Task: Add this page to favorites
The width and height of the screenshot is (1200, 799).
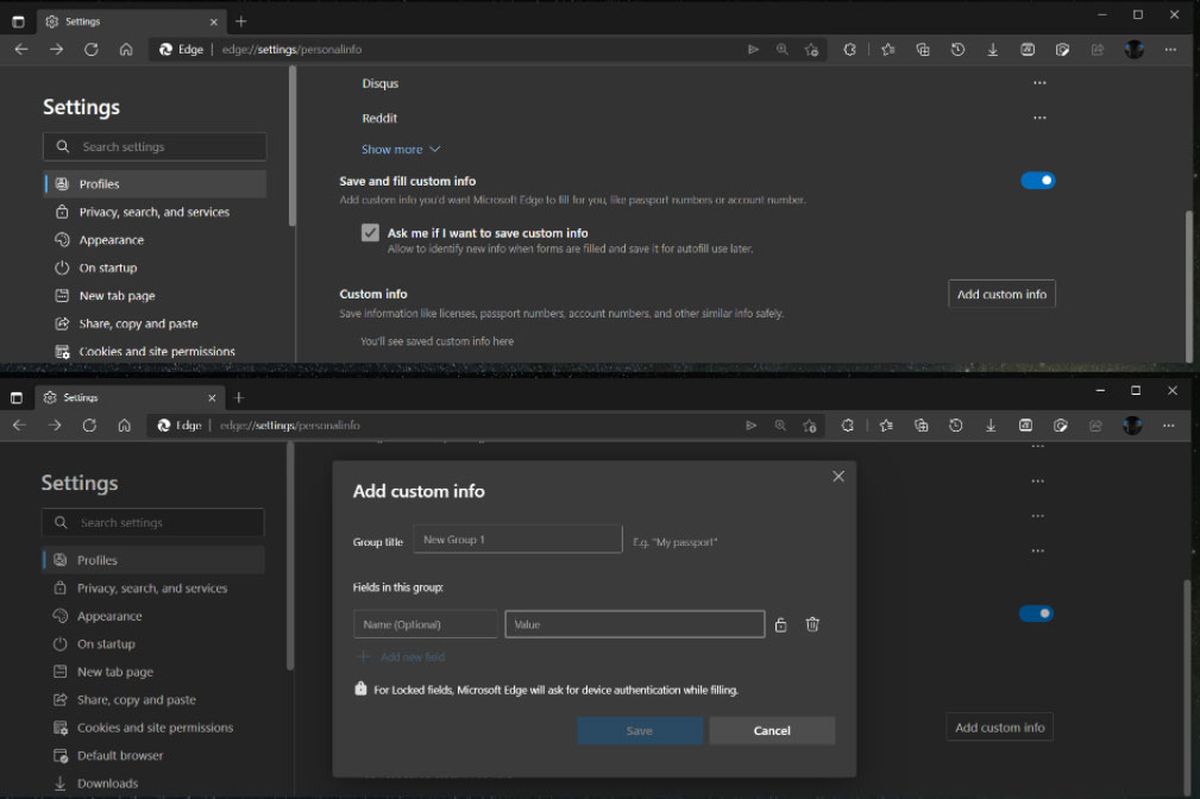Action: (x=810, y=49)
